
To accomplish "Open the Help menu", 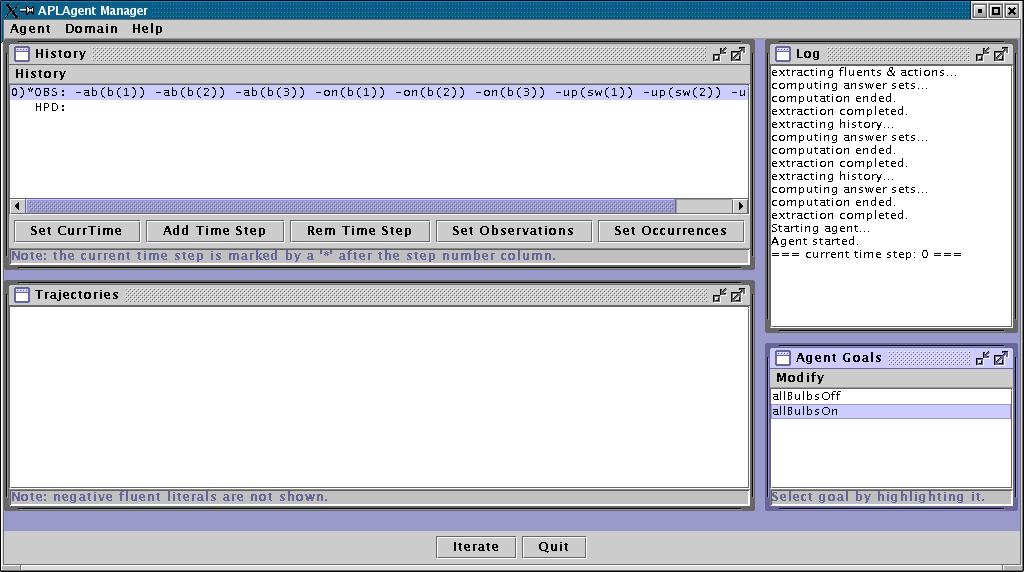I will 147,29.
